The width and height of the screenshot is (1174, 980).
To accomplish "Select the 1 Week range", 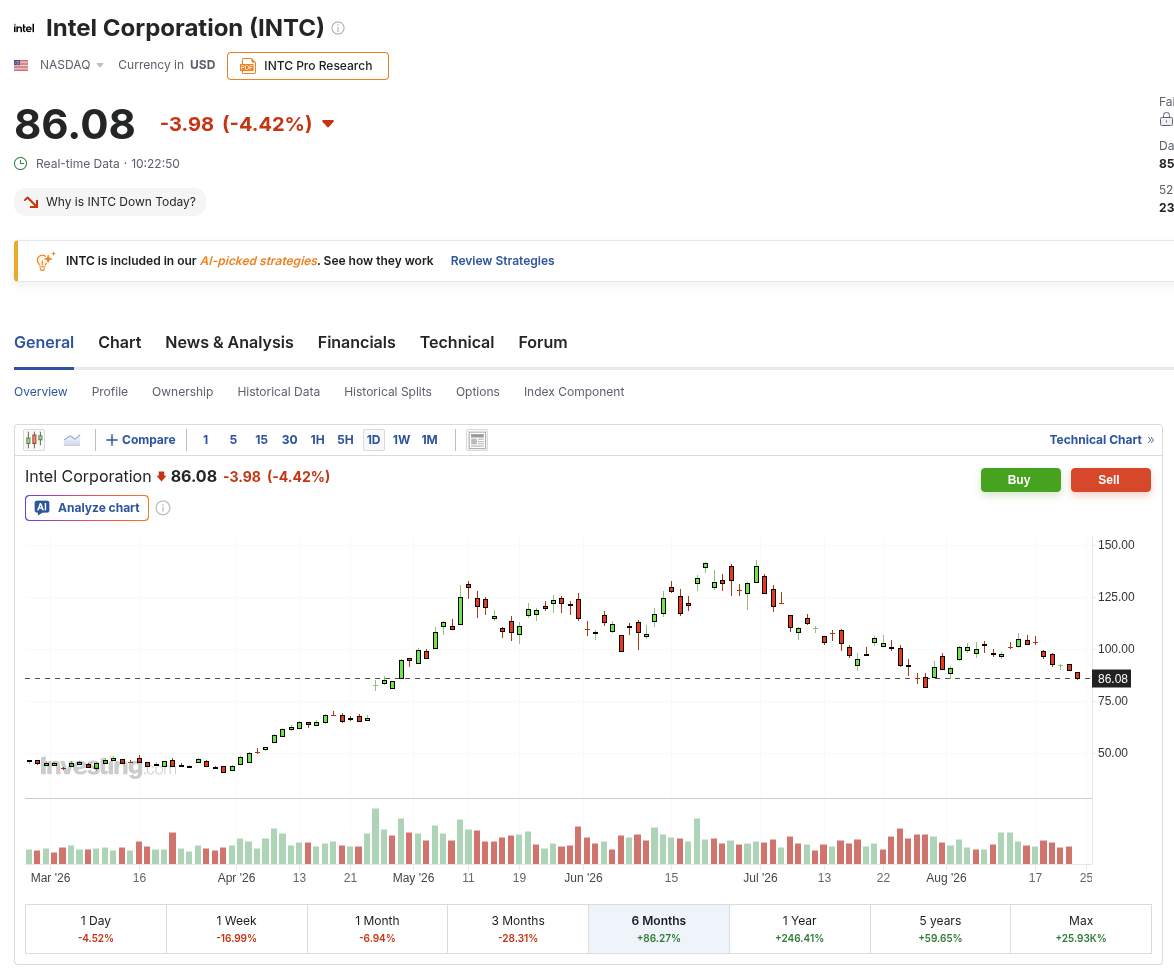I will tap(237, 928).
